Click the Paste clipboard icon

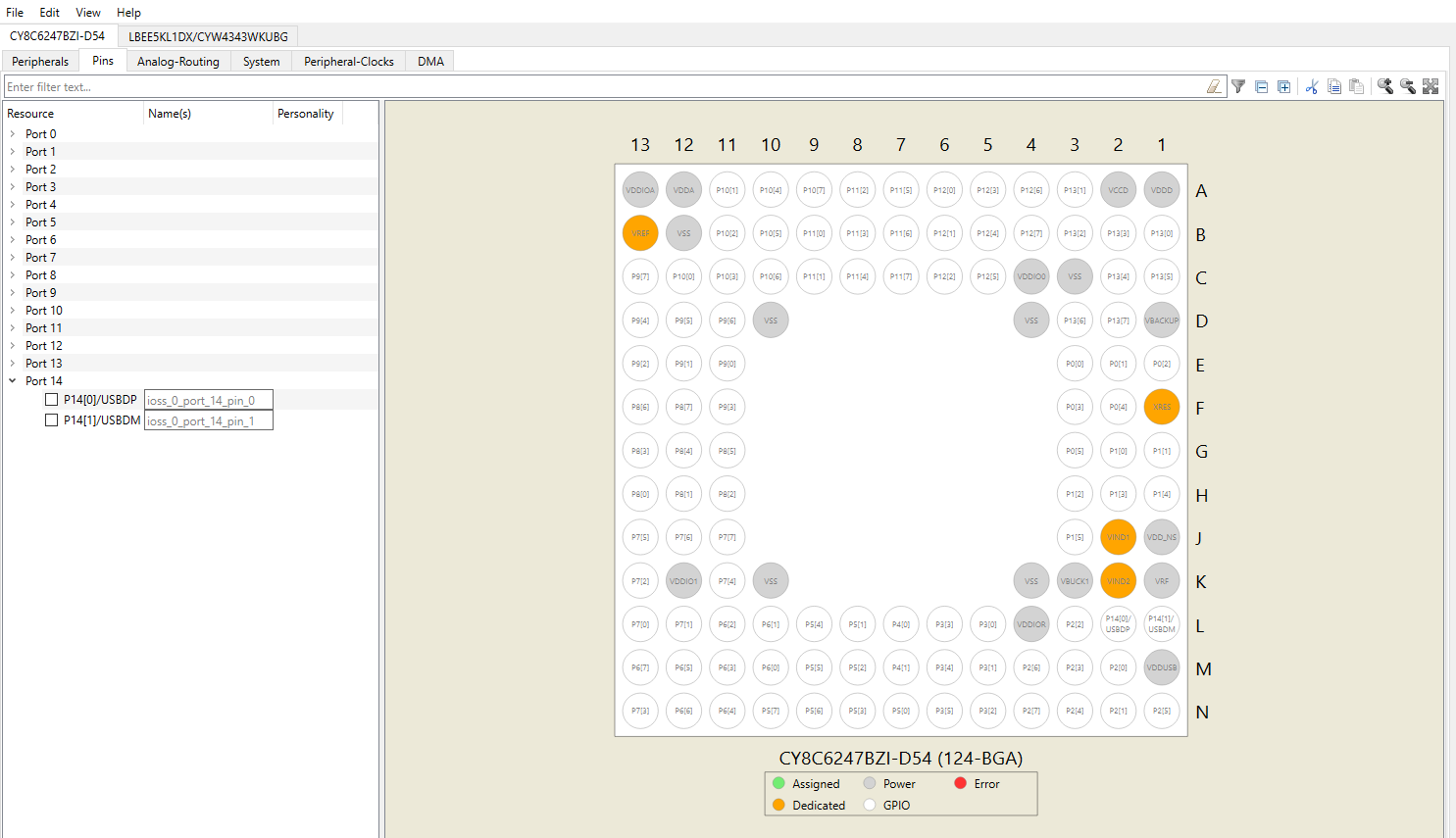pyautogui.click(x=1357, y=86)
